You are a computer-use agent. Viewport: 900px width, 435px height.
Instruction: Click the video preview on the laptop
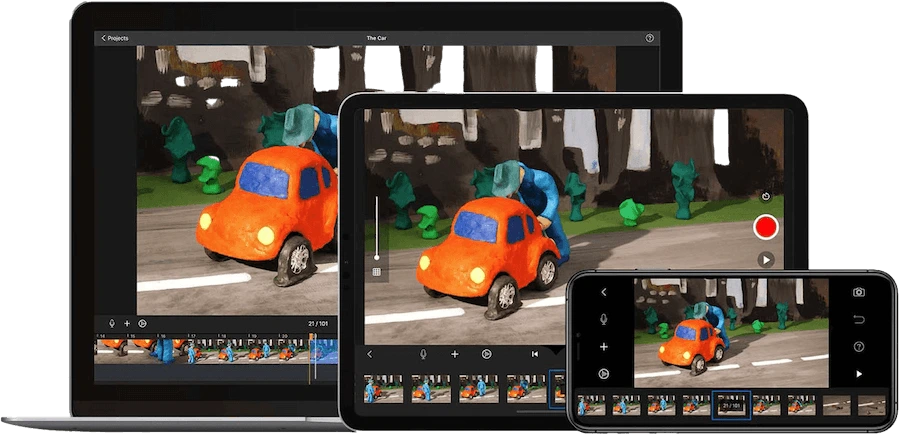point(238,180)
